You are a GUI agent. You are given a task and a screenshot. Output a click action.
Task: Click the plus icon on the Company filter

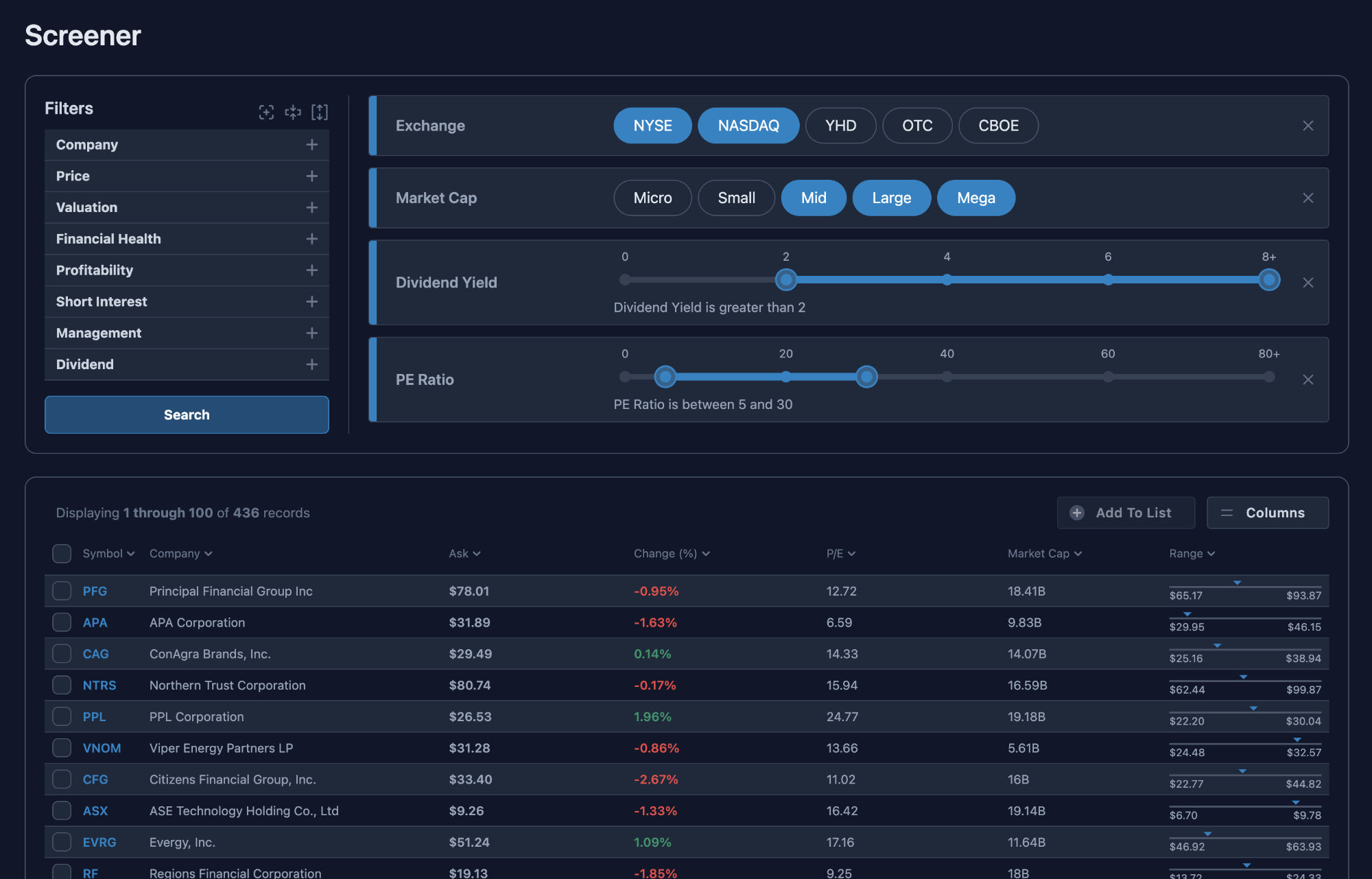pos(312,145)
